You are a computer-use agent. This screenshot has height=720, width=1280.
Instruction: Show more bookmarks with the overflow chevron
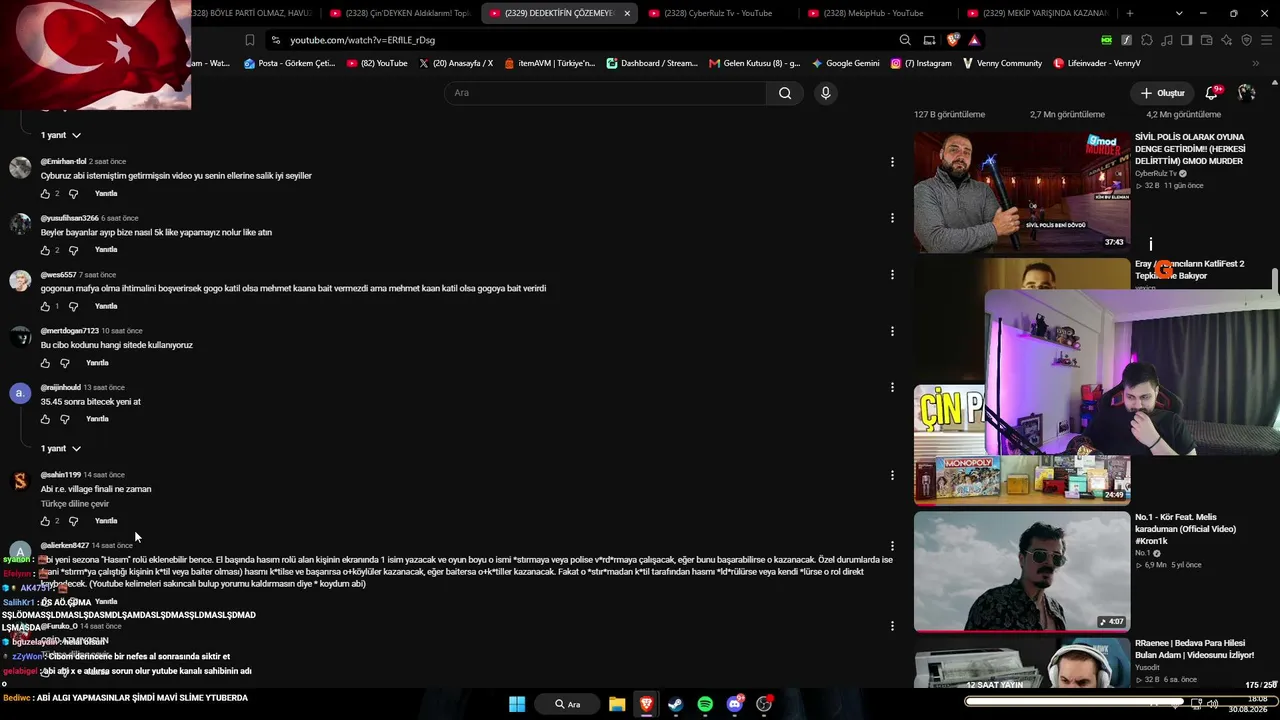1256,63
